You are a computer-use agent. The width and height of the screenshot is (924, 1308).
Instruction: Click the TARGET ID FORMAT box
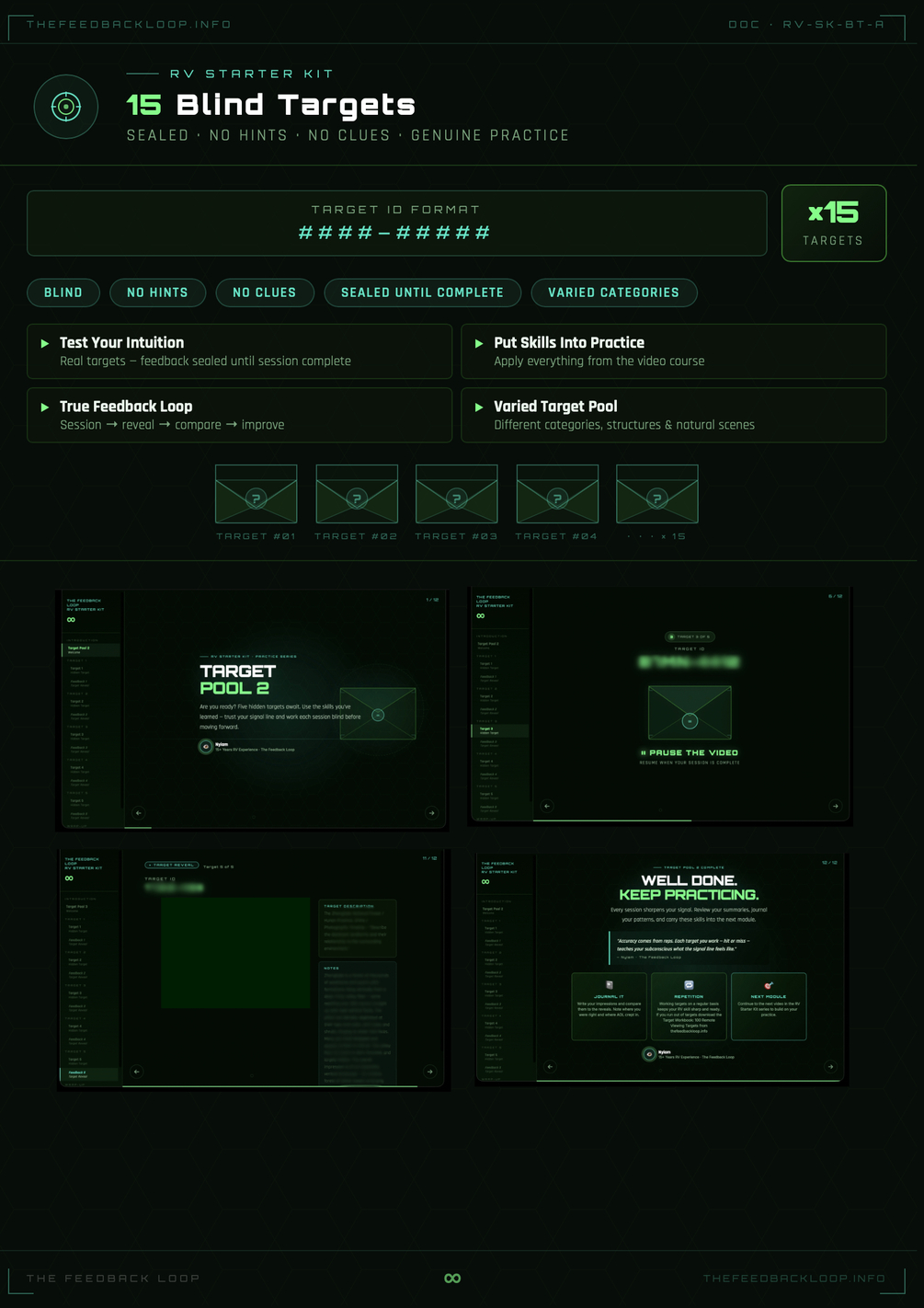[397, 224]
